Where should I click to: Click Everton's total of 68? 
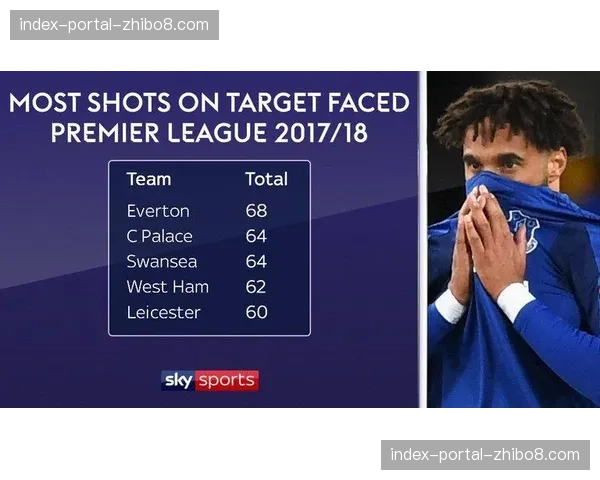pyautogui.click(x=257, y=211)
